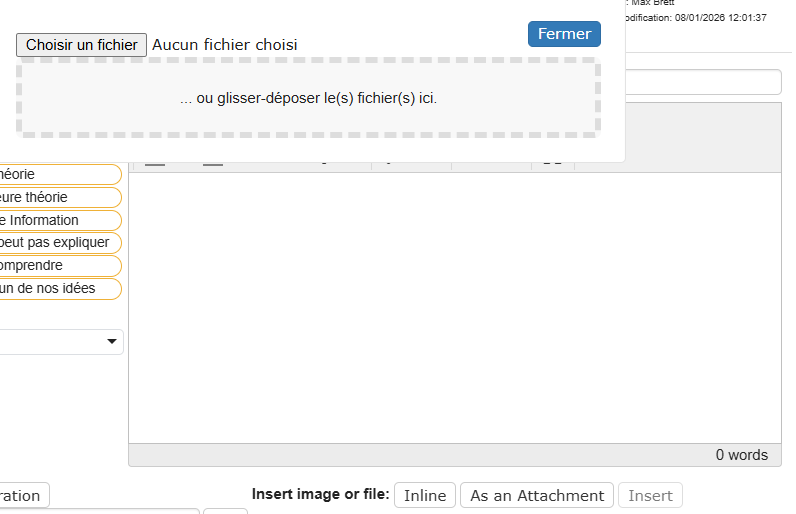The image size is (796, 514).
Task: Click the 'Choisir un fichier' button
Action: tap(82, 45)
